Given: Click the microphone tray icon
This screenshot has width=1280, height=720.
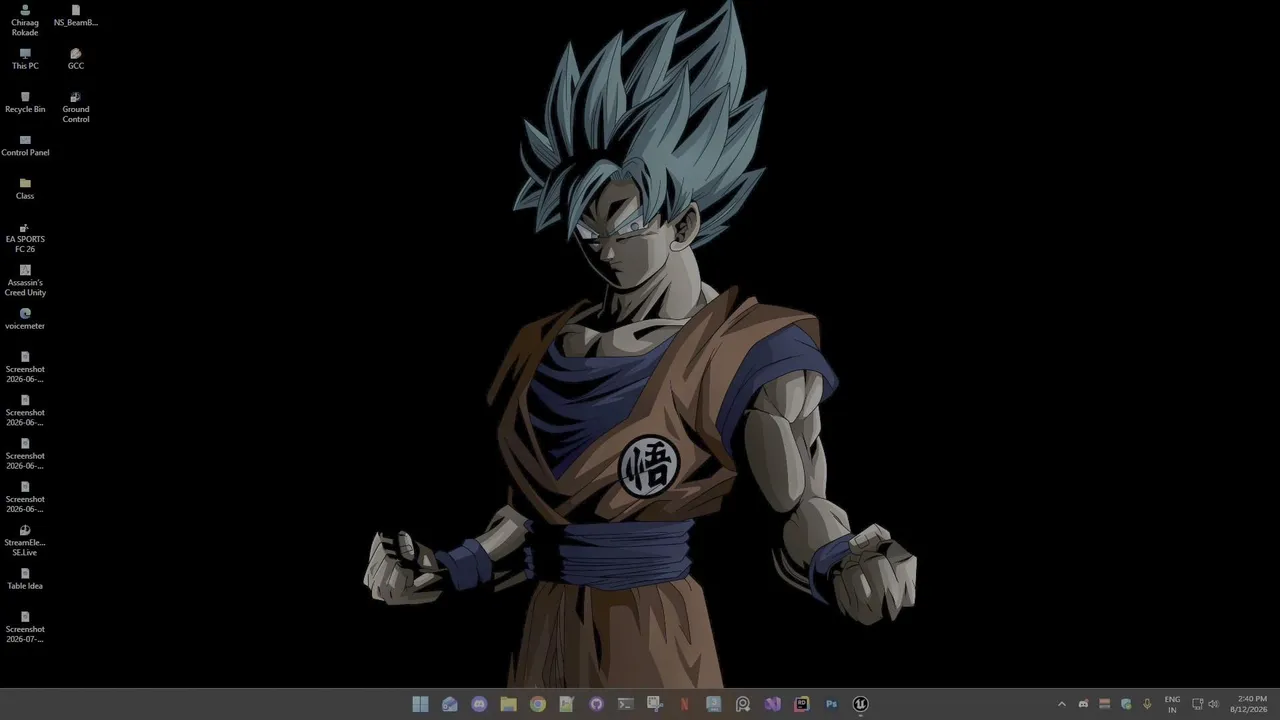Looking at the screenshot, I should [x=1147, y=704].
